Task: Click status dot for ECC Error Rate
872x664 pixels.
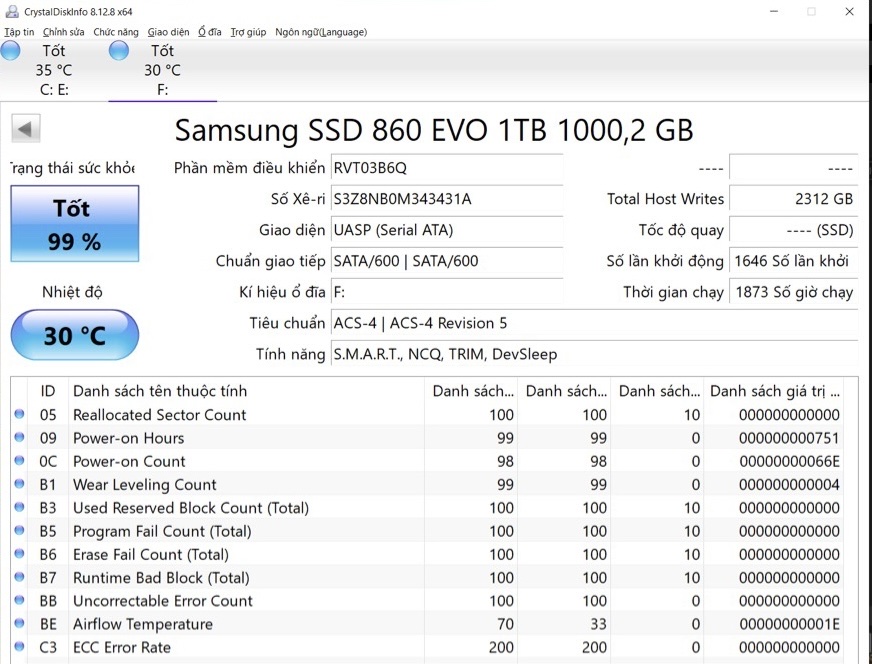Action: [x=19, y=646]
